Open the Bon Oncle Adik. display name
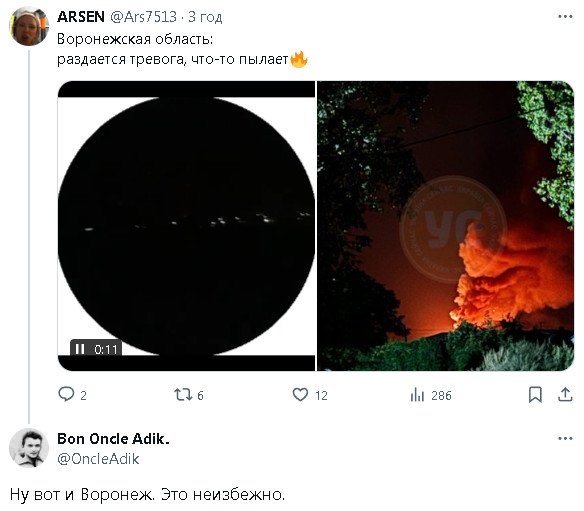 tap(114, 439)
